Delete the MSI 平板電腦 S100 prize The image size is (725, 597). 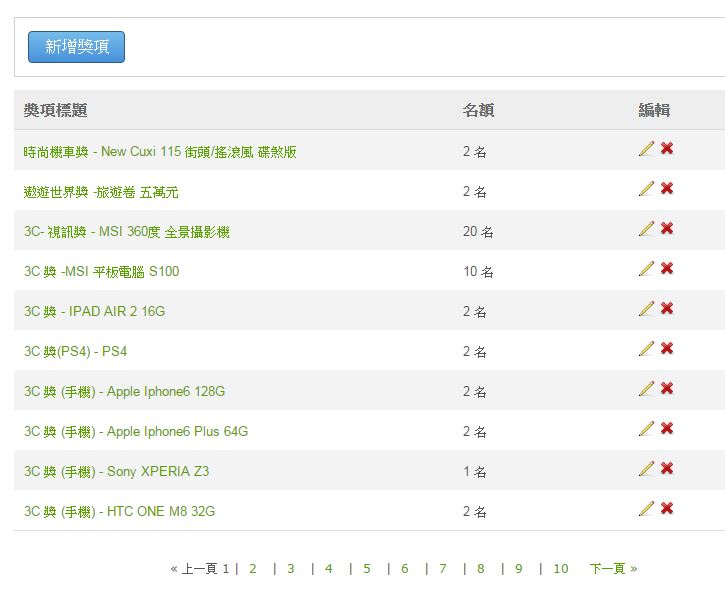667,268
